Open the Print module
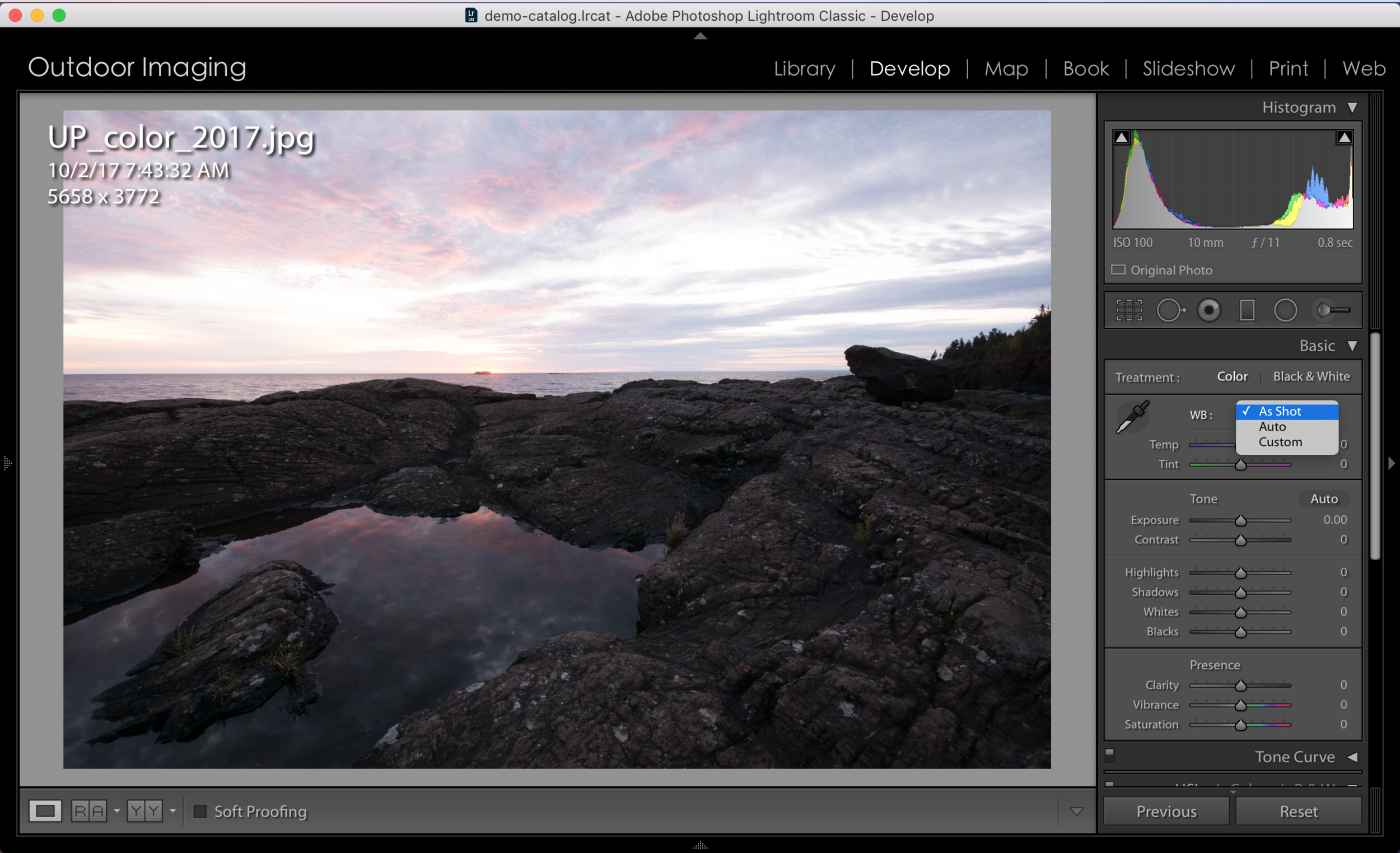Screen dimensions: 1400x853 pyautogui.click(x=1288, y=69)
